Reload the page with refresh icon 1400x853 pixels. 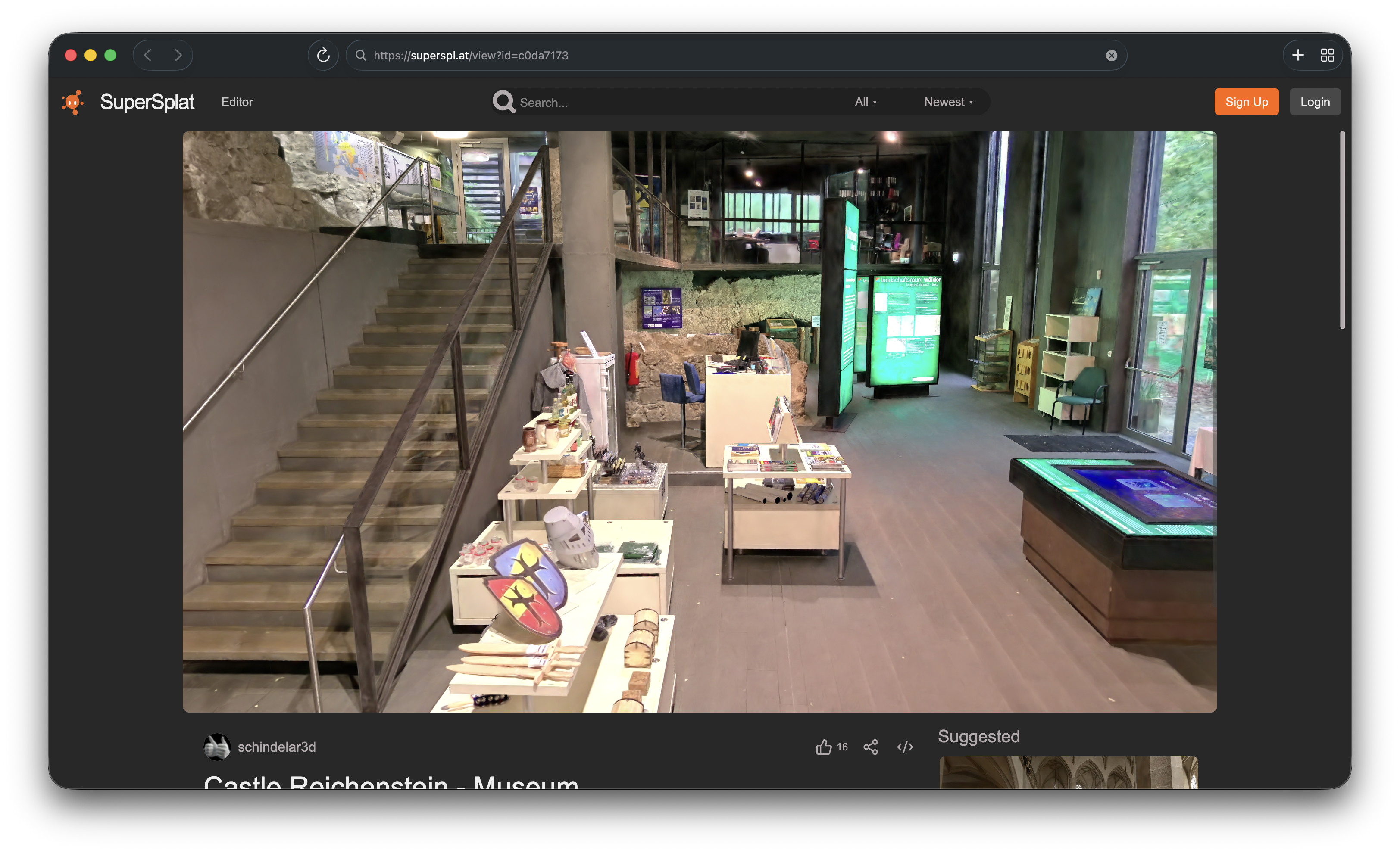pyautogui.click(x=323, y=55)
